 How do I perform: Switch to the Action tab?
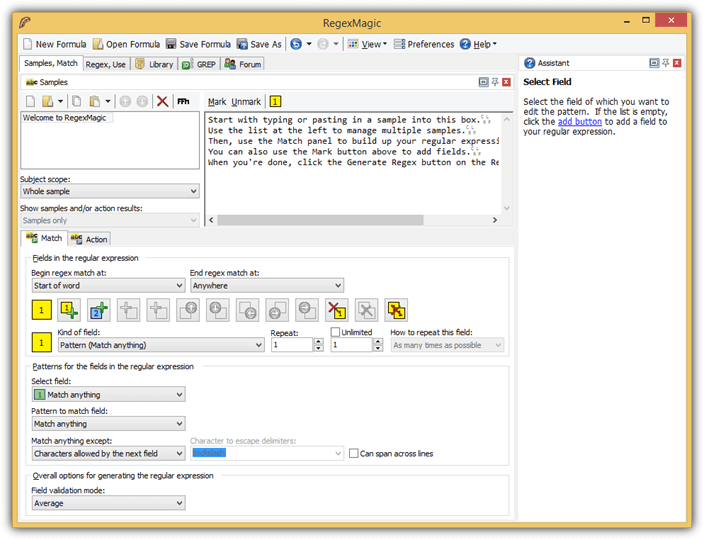tap(89, 239)
